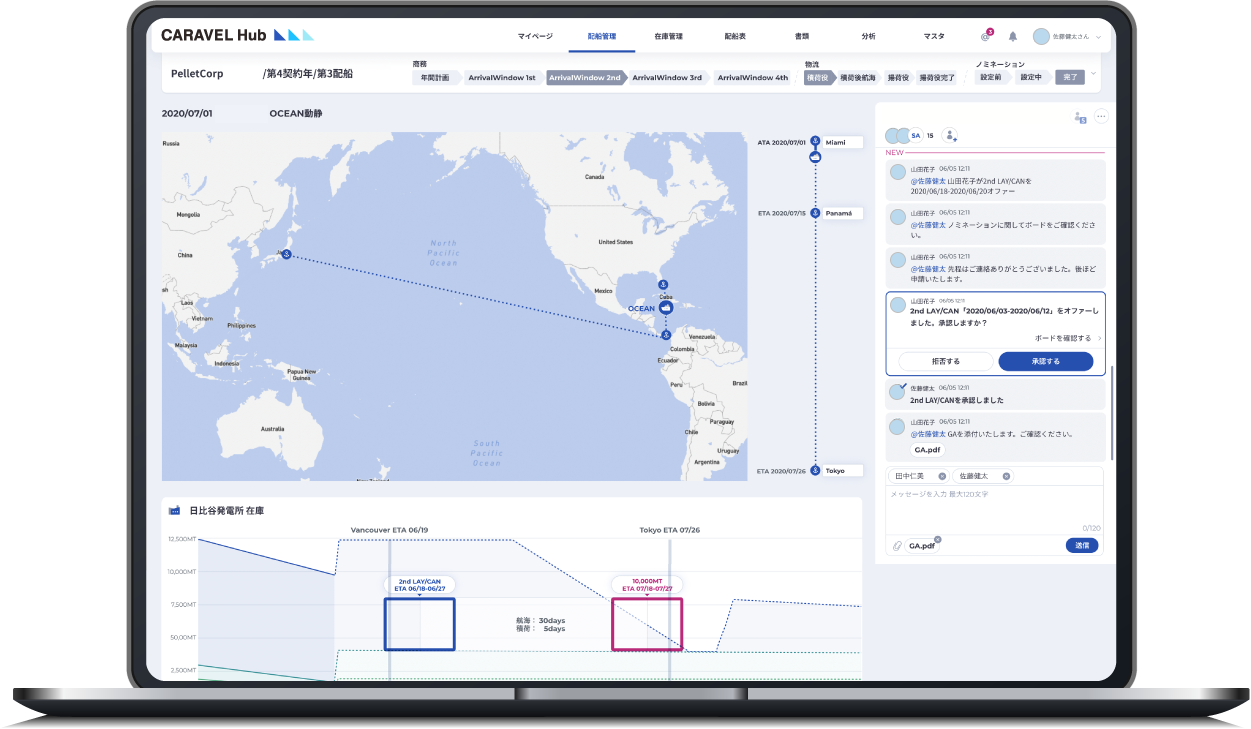Click the Miami port anchor marker on timeline
Image resolution: width=1251 pixels, height=729 pixels.
(815, 141)
